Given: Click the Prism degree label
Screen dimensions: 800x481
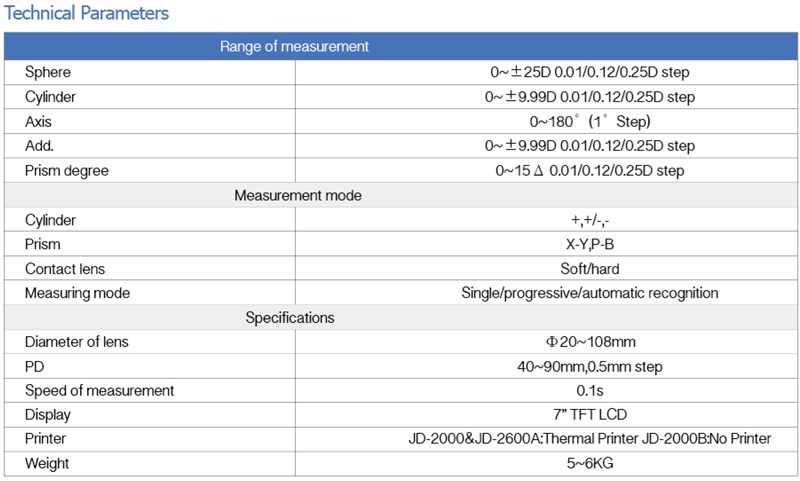Looking at the screenshot, I should click(67, 170).
